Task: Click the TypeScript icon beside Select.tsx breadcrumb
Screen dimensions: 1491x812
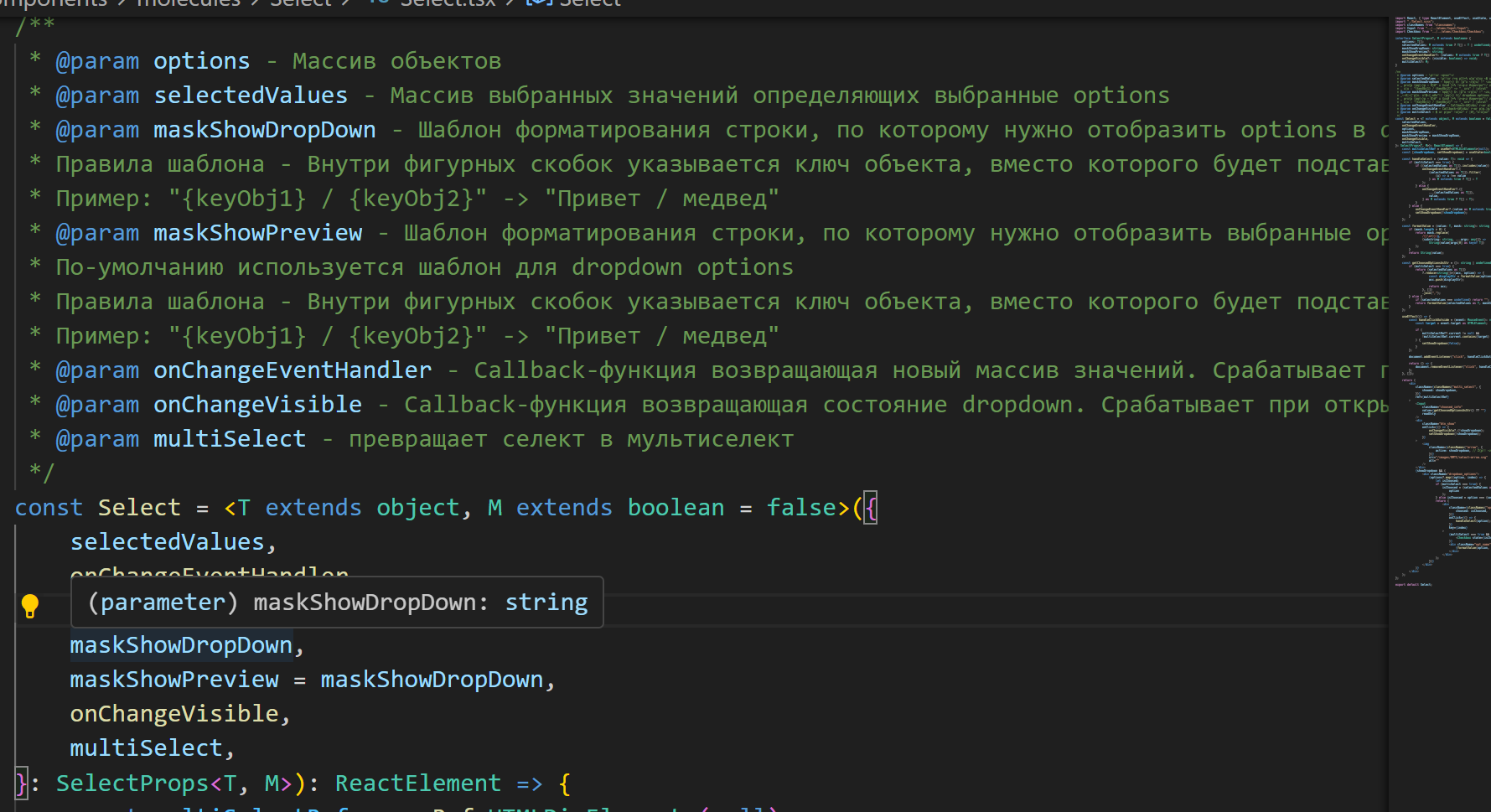Action: click(377, 4)
